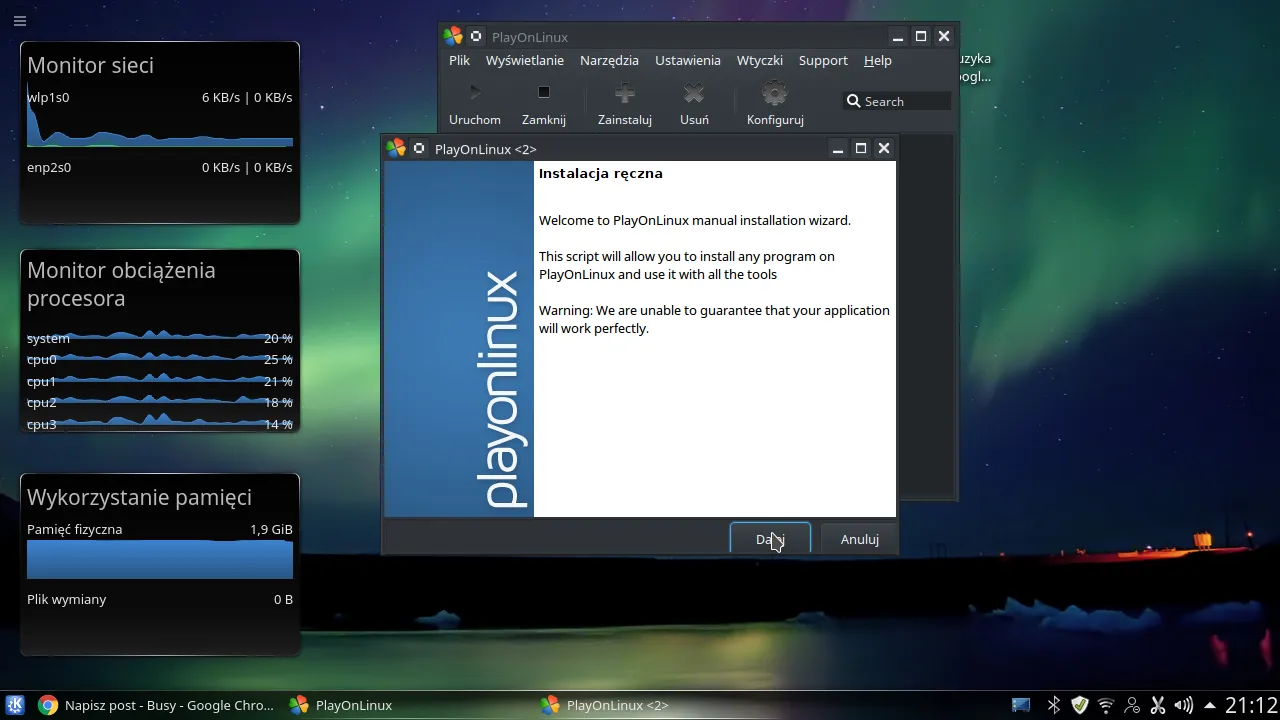
Task: Click the magnifier icon in Search box
Action: [x=853, y=101]
